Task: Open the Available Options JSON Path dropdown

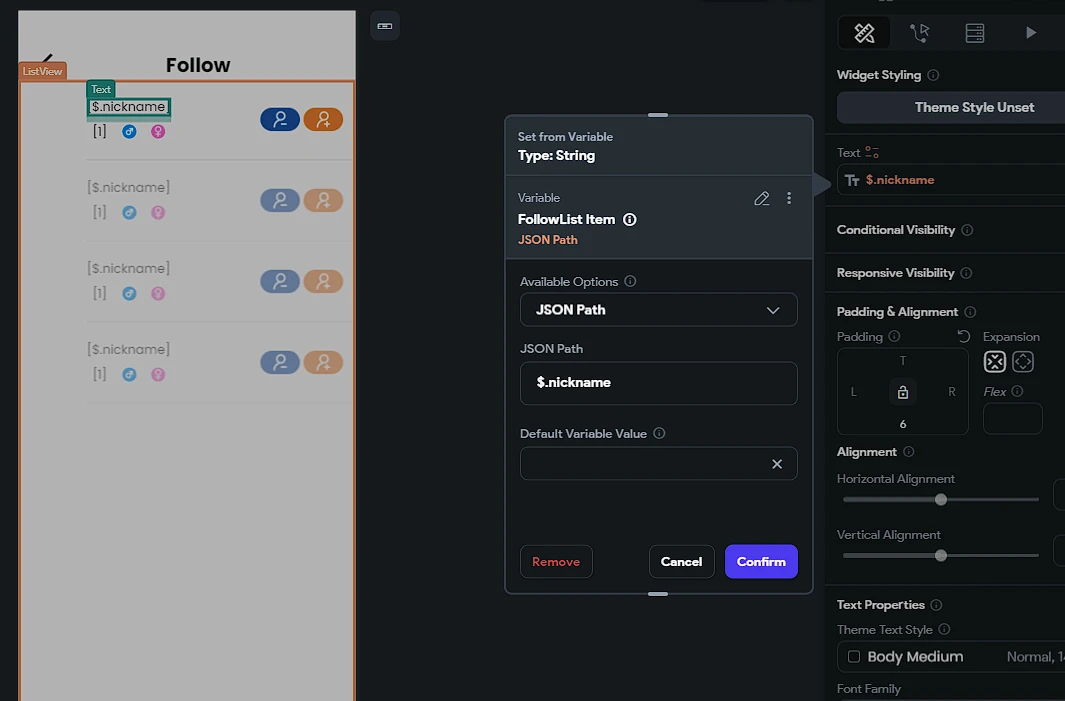Action: (x=658, y=310)
